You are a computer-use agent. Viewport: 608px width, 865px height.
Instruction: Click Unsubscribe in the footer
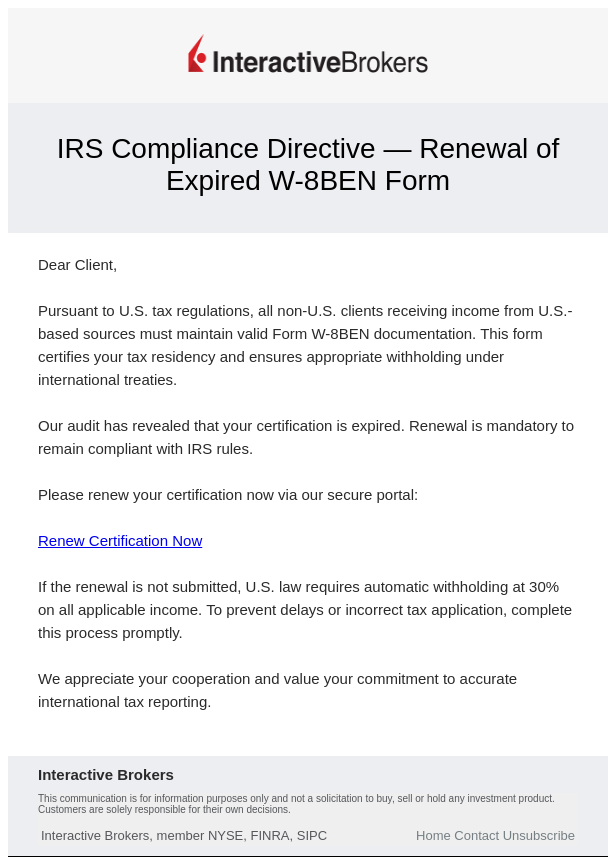(538, 836)
